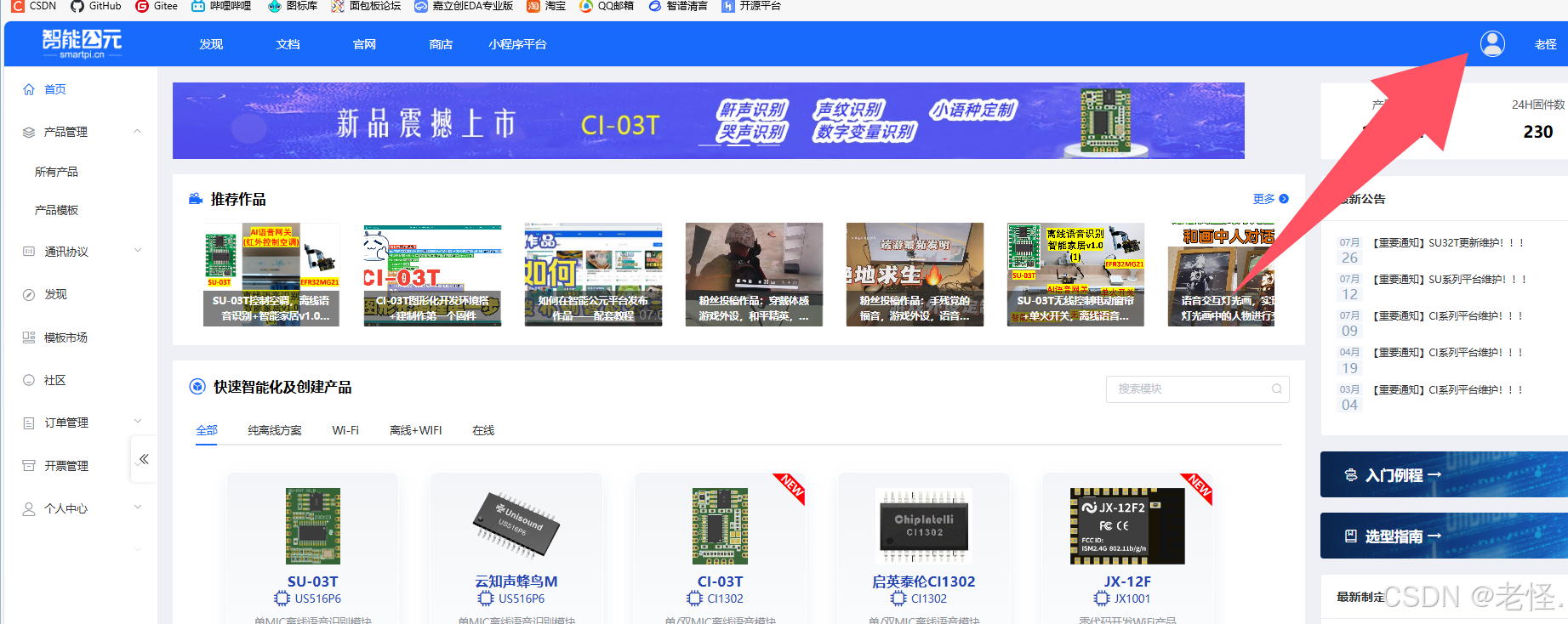Screen dimensions: 1568x624
Task: Expand the 开票管理 sidebar menu
Action: pos(138,465)
